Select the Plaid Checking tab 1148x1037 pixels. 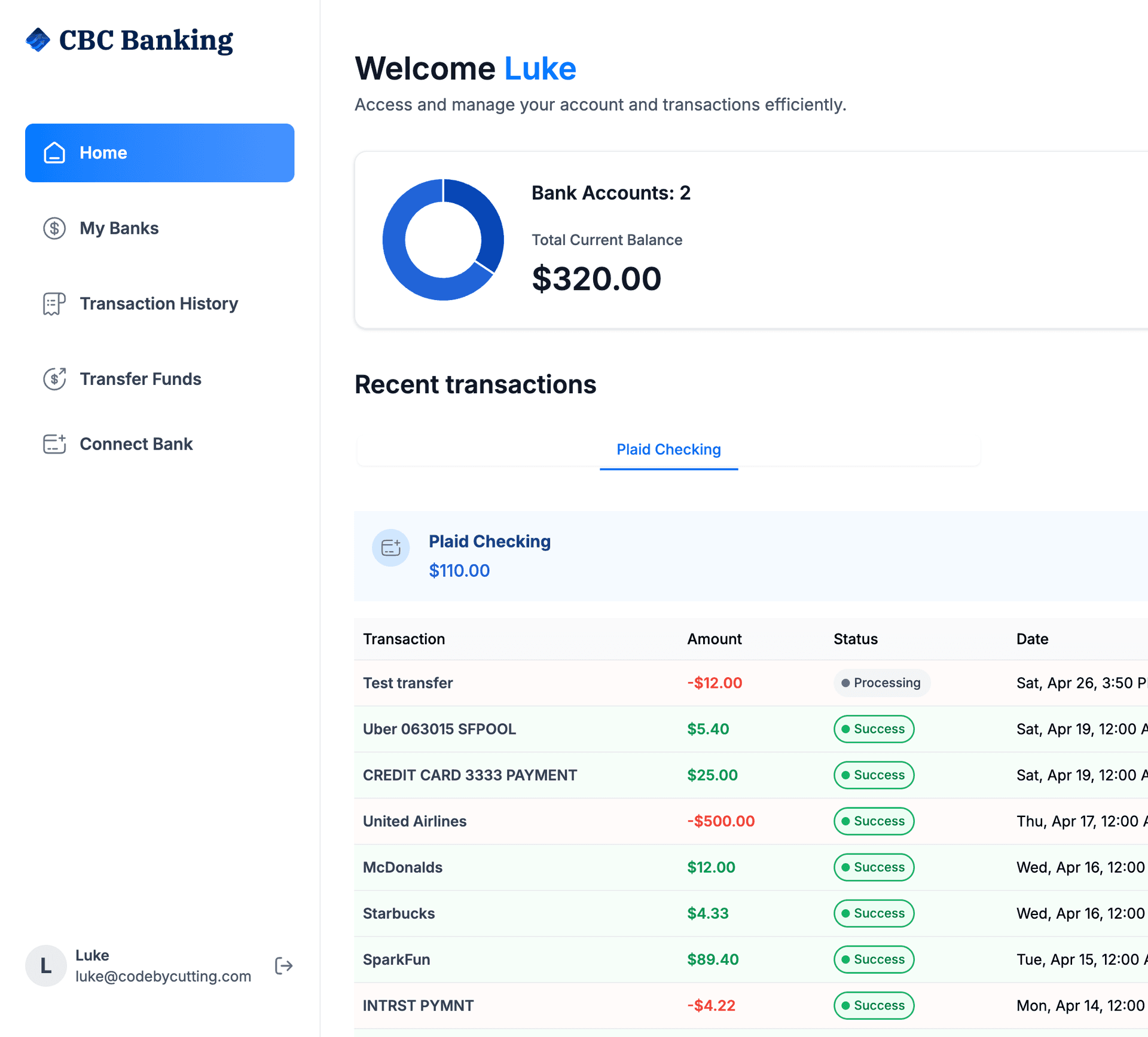click(668, 449)
